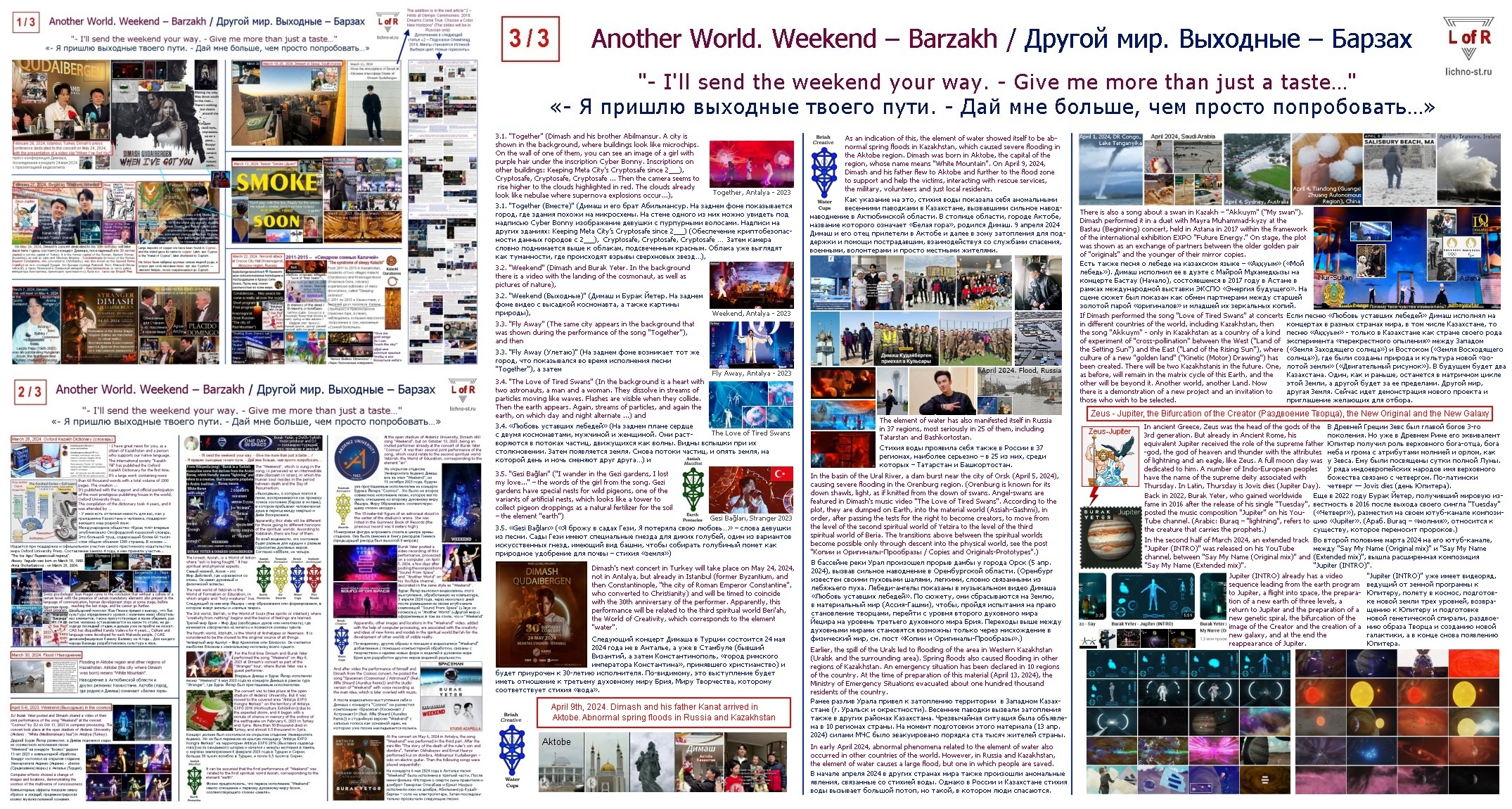Click the L of R logo on slide 2/3
The height and width of the screenshot is (809, 1512).
(x=463, y=390)
